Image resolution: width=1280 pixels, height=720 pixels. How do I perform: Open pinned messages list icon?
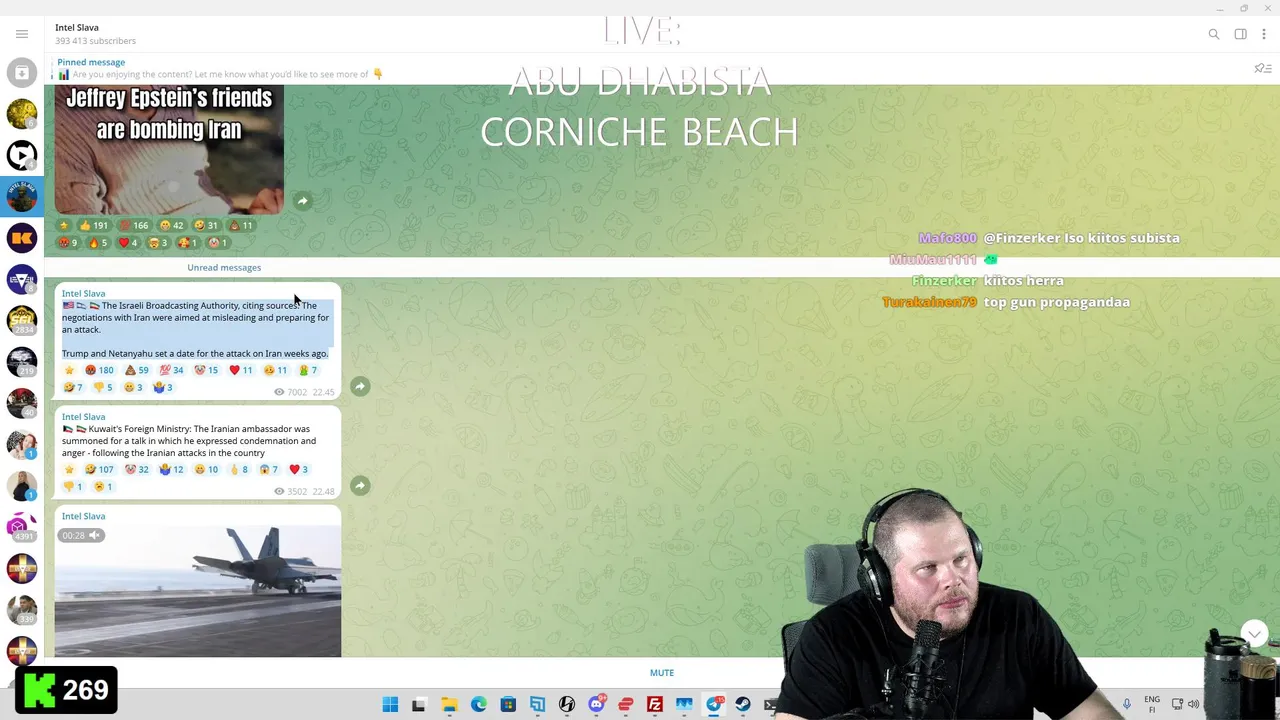(1262, 68)
